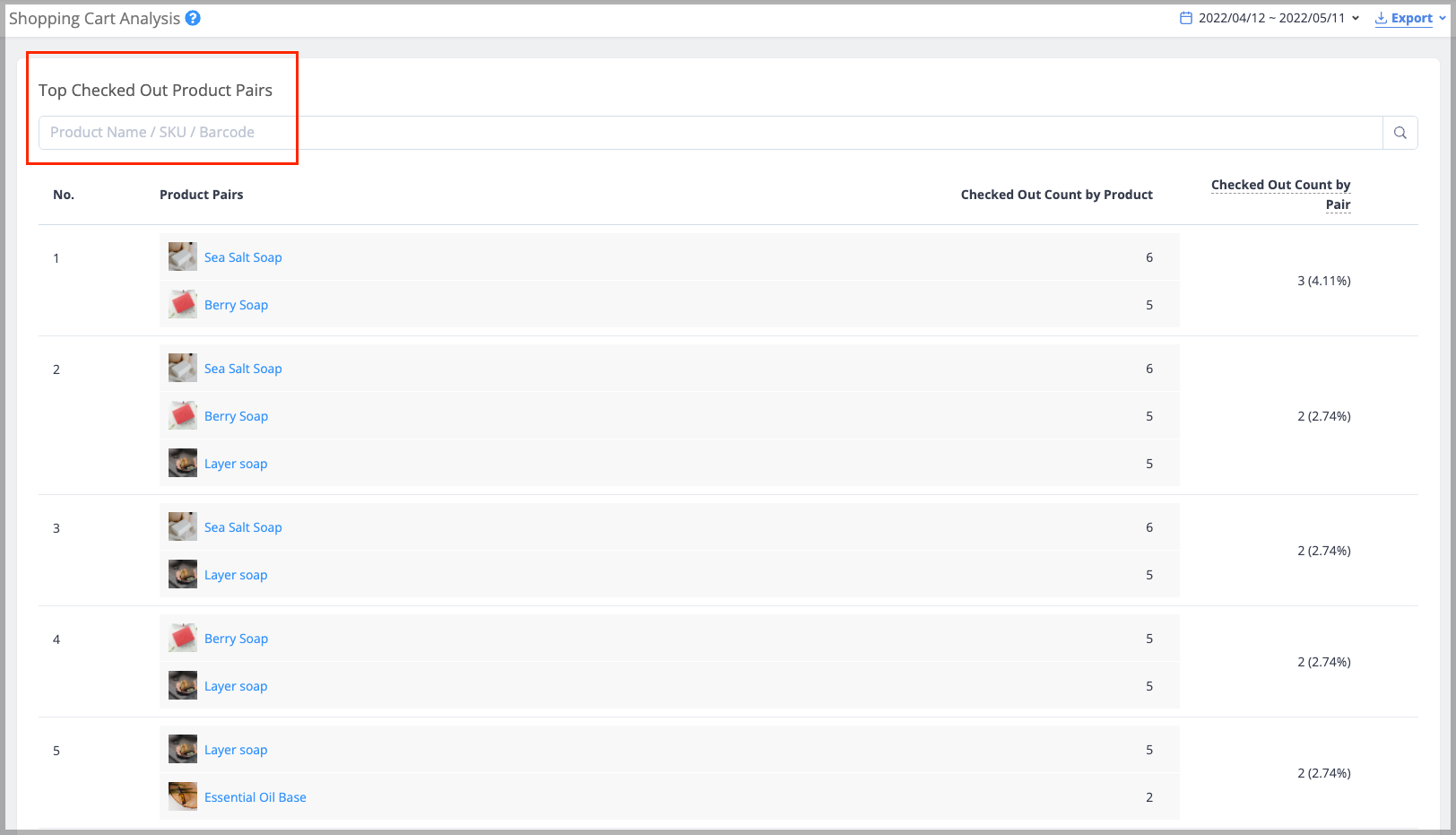Click the Layer soap thumbnail in row 3
The width and height of the screenshot is (1456, 835).
point(182,574)
